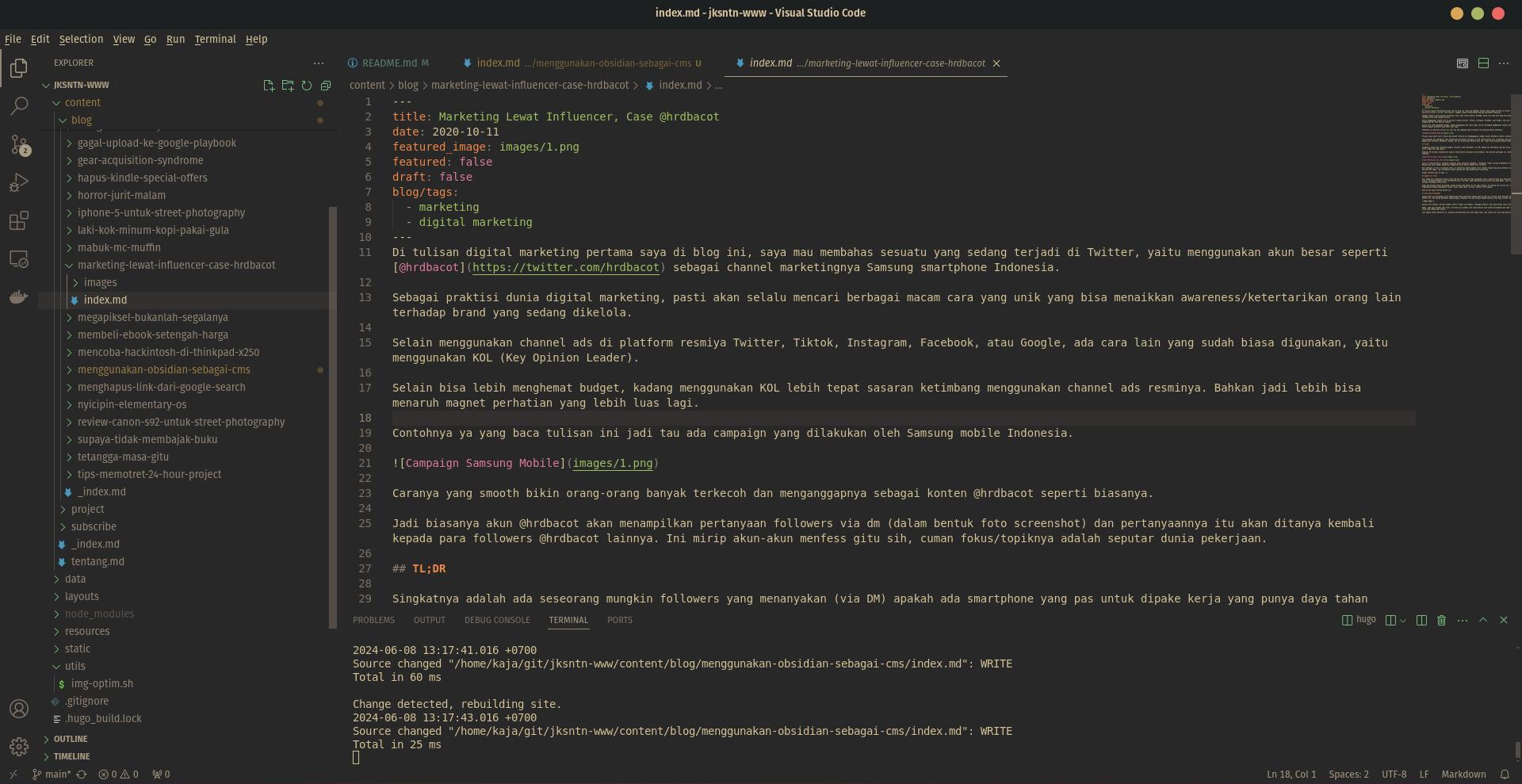
Task: Click the minimap on the editor's right edge
Action: pos(1466,159)
